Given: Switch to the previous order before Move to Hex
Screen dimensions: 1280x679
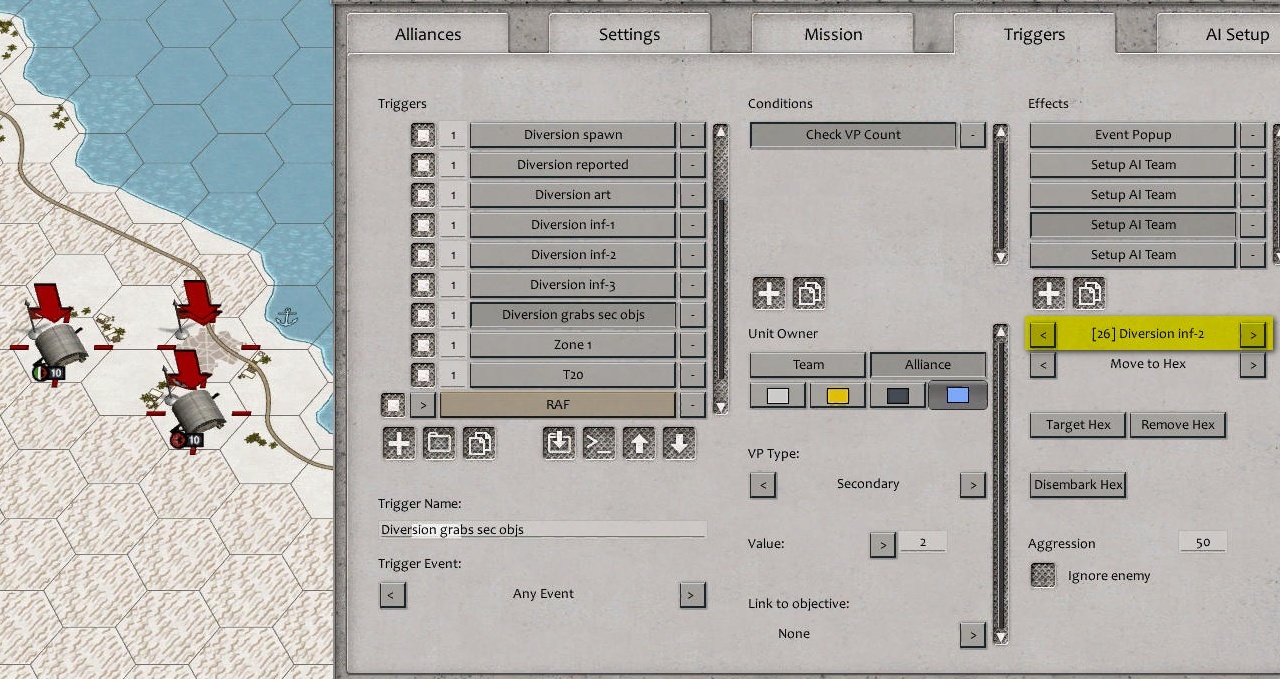Looking at the screenshot, I should [x=1043, y=364].
